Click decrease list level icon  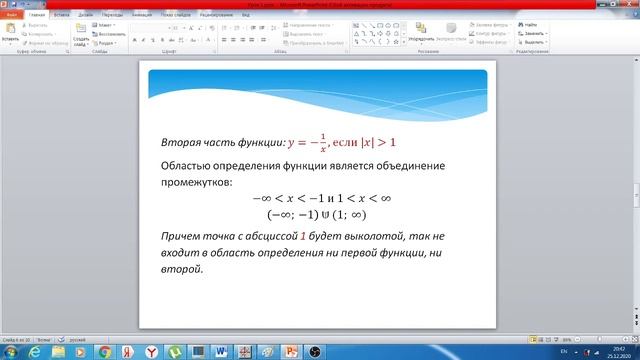click(x=253, y=28)
